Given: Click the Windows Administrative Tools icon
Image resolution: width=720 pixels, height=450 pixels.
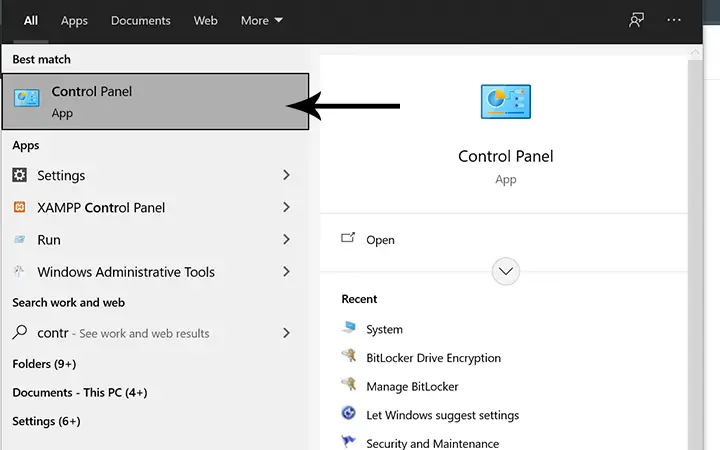Looking at the screenshot, I should (19, 271).
